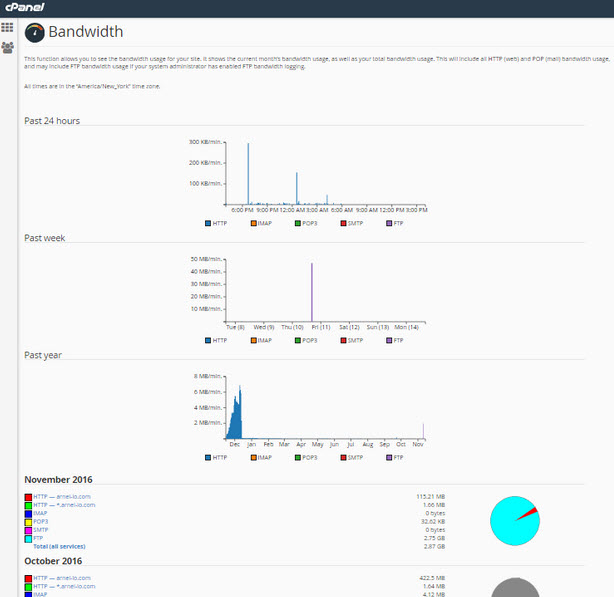Open the User Manager people icon
614x597 pixels.
click(7, 48)
